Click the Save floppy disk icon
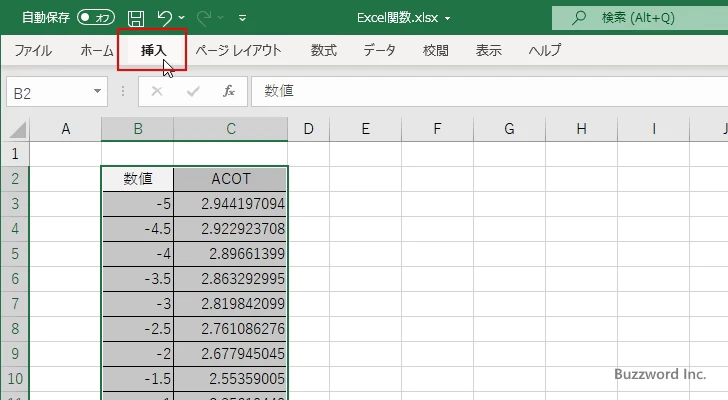This screenshot has height=400, width=728. coord(136,18)
